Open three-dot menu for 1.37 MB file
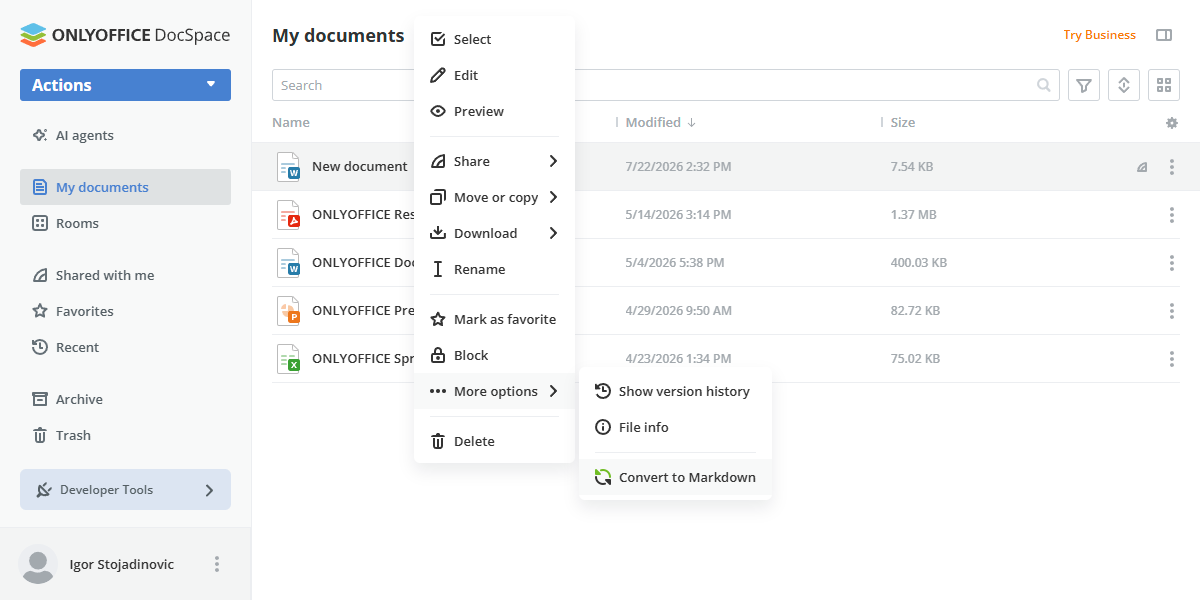 pos(1172,215)
